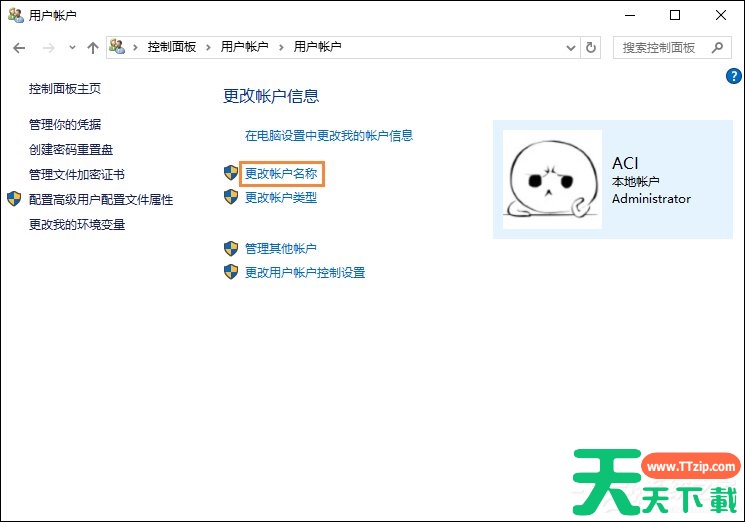Expand the chevron after 控制面板 breadcrumb

tap(211, 47)
